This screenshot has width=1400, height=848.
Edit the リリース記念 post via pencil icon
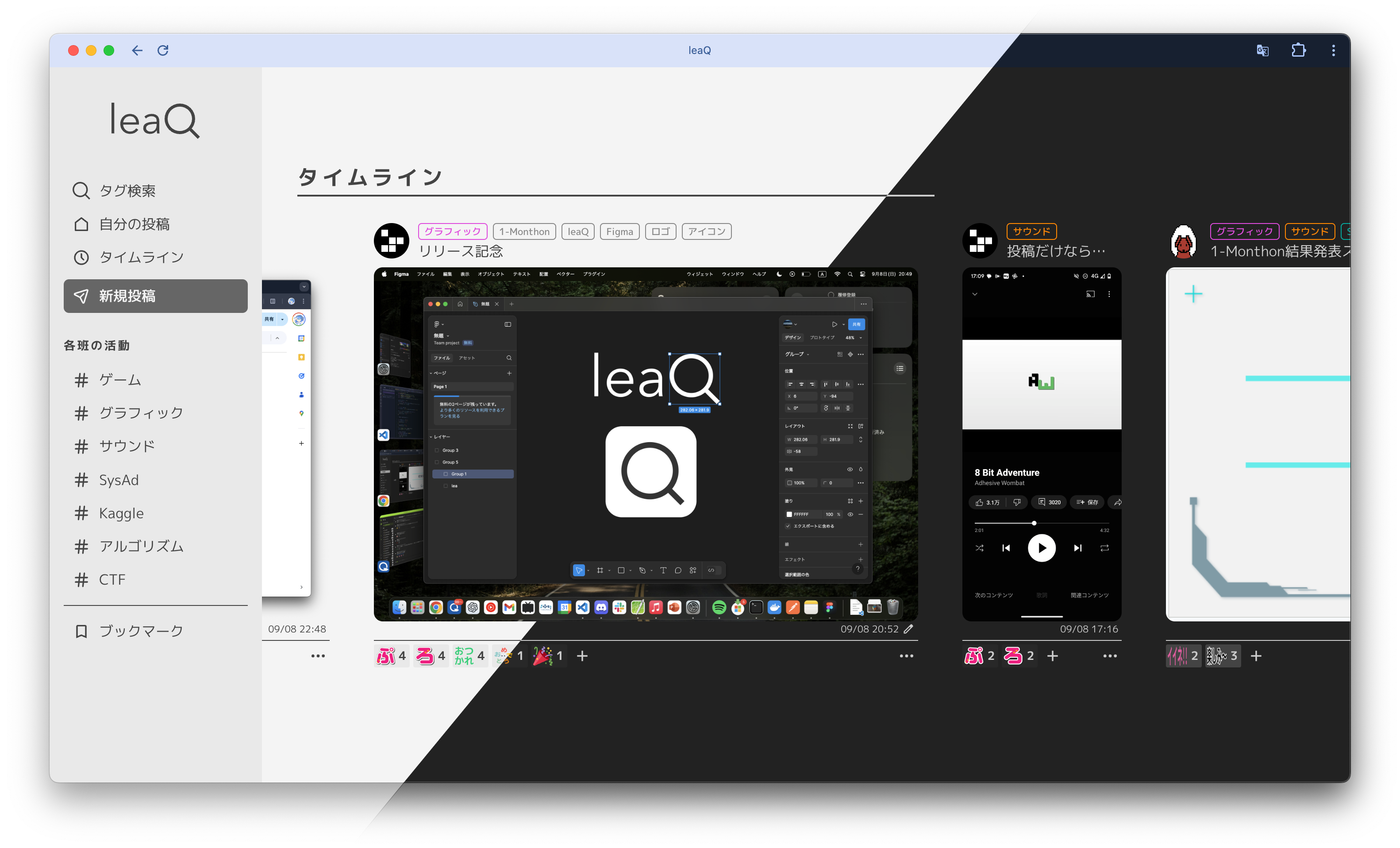click(x=909, y=629)
